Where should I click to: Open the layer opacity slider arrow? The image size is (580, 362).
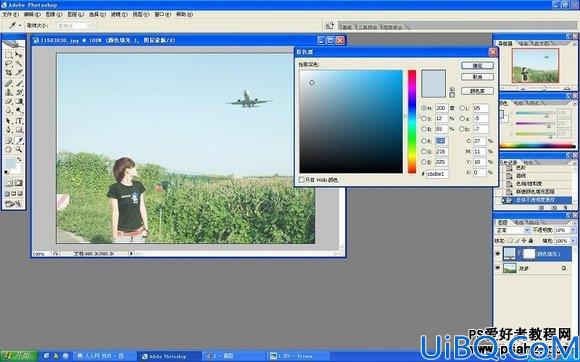[x=573, y=230]
